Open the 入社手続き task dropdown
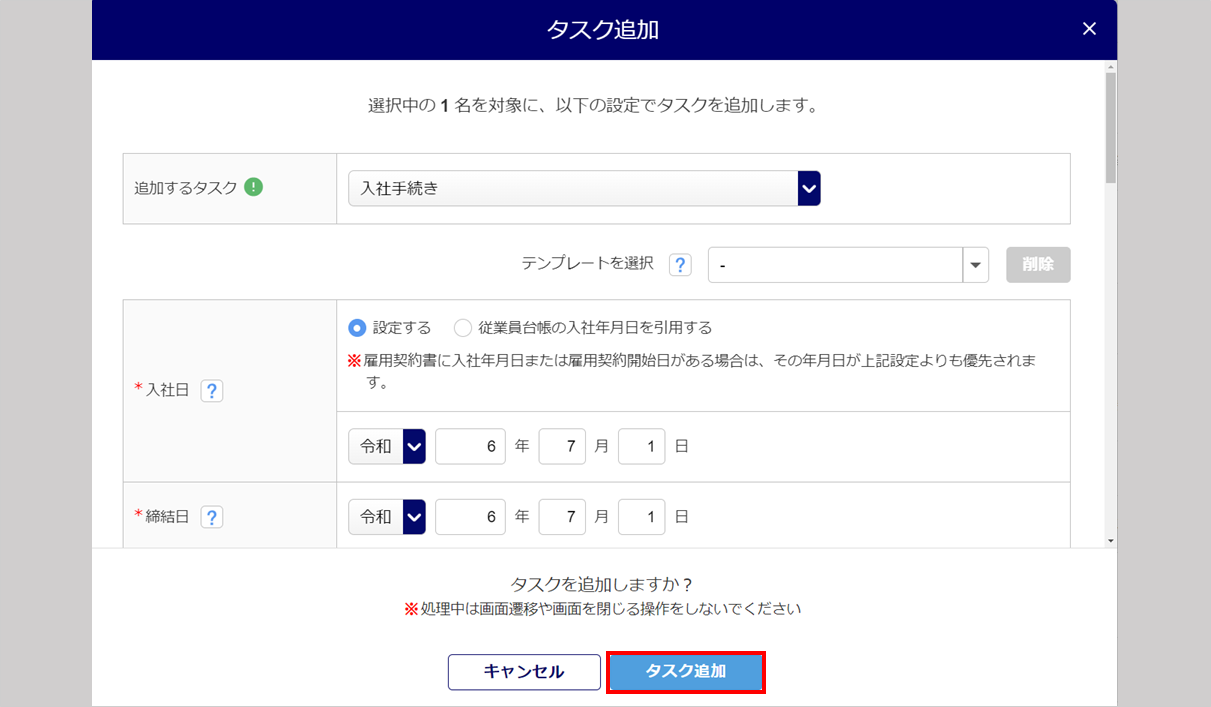Image resolution: width=1211 pixels, height=707 pixels. tap(584, 188)
